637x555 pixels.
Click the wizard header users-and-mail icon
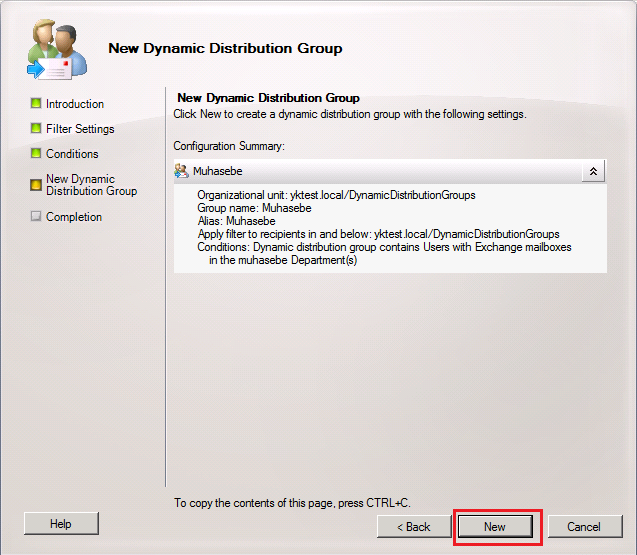(56, 47)
